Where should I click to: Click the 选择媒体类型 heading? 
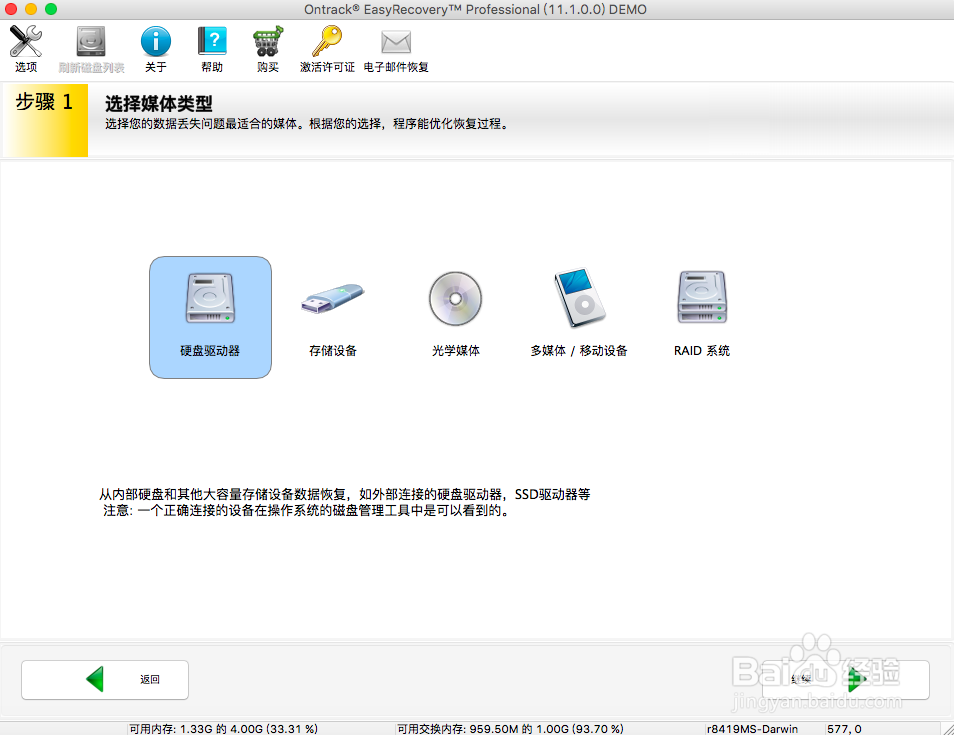(x=159, y=103)
